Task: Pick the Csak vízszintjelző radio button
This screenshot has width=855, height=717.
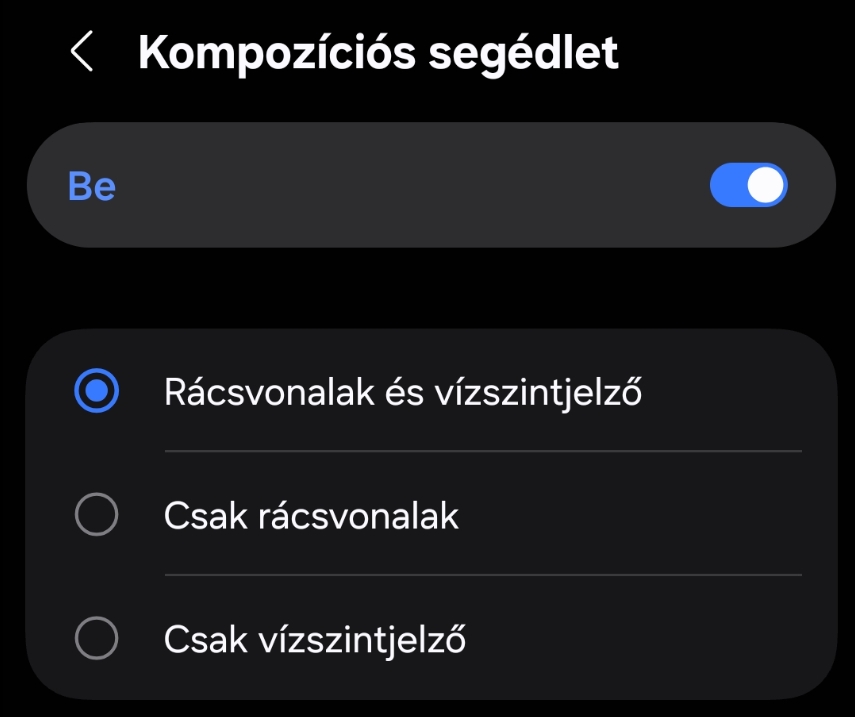Action: point(97,639)
